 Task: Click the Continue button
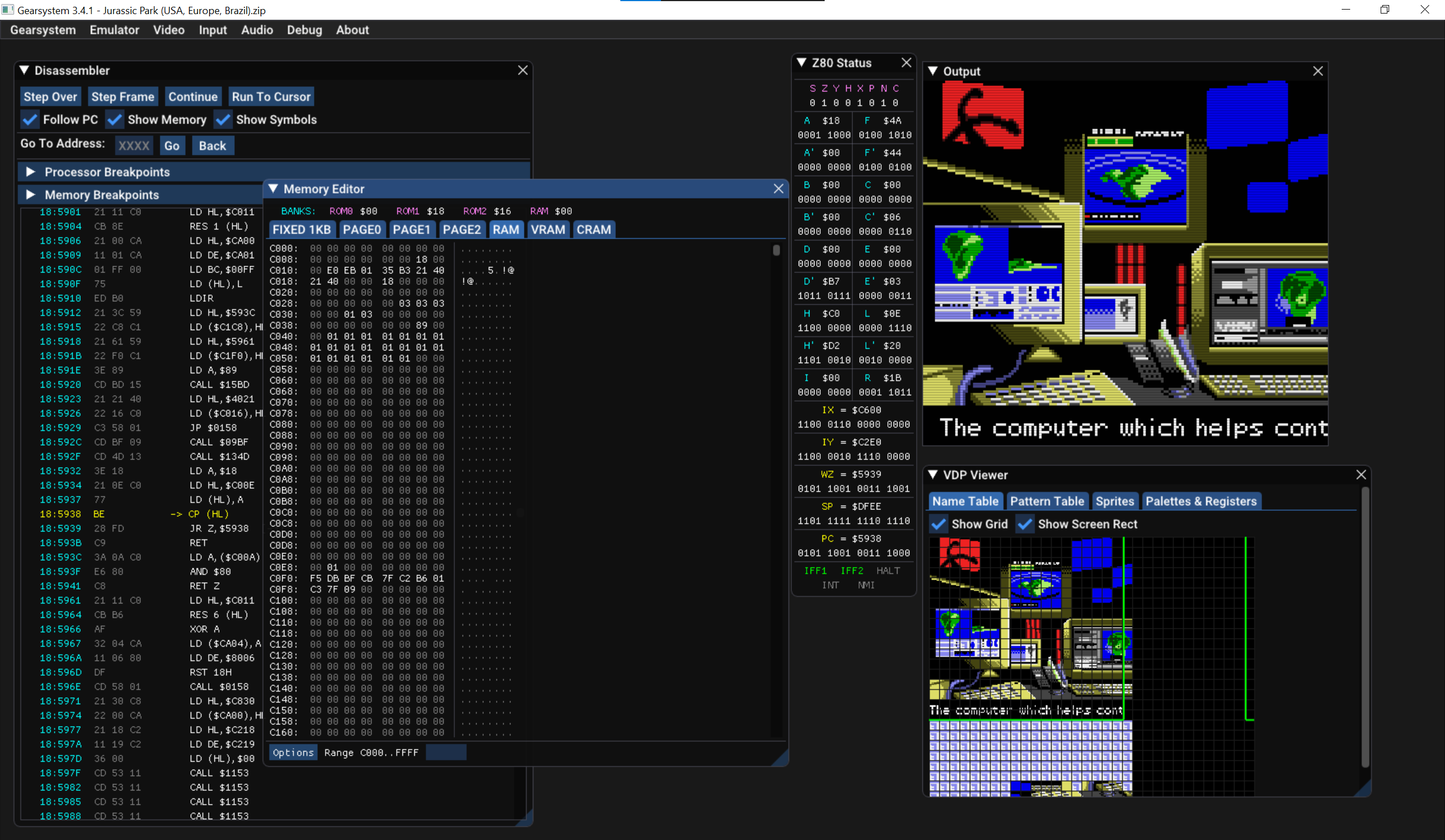(192, 96)
